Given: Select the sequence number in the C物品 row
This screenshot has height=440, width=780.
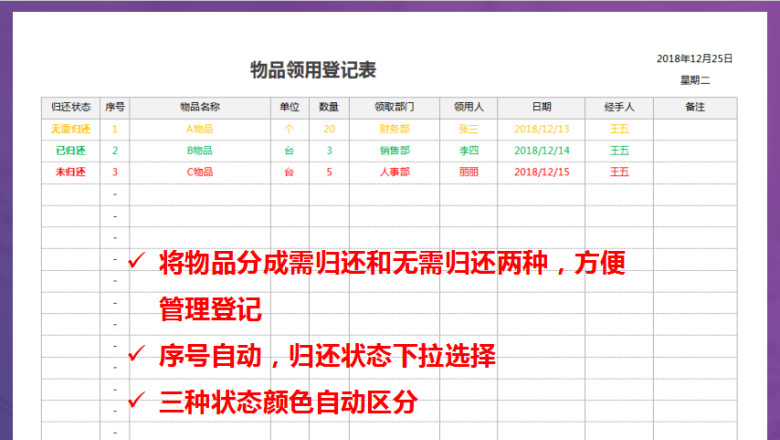Looking at the screenshot, I should click(x=115, y=172).
